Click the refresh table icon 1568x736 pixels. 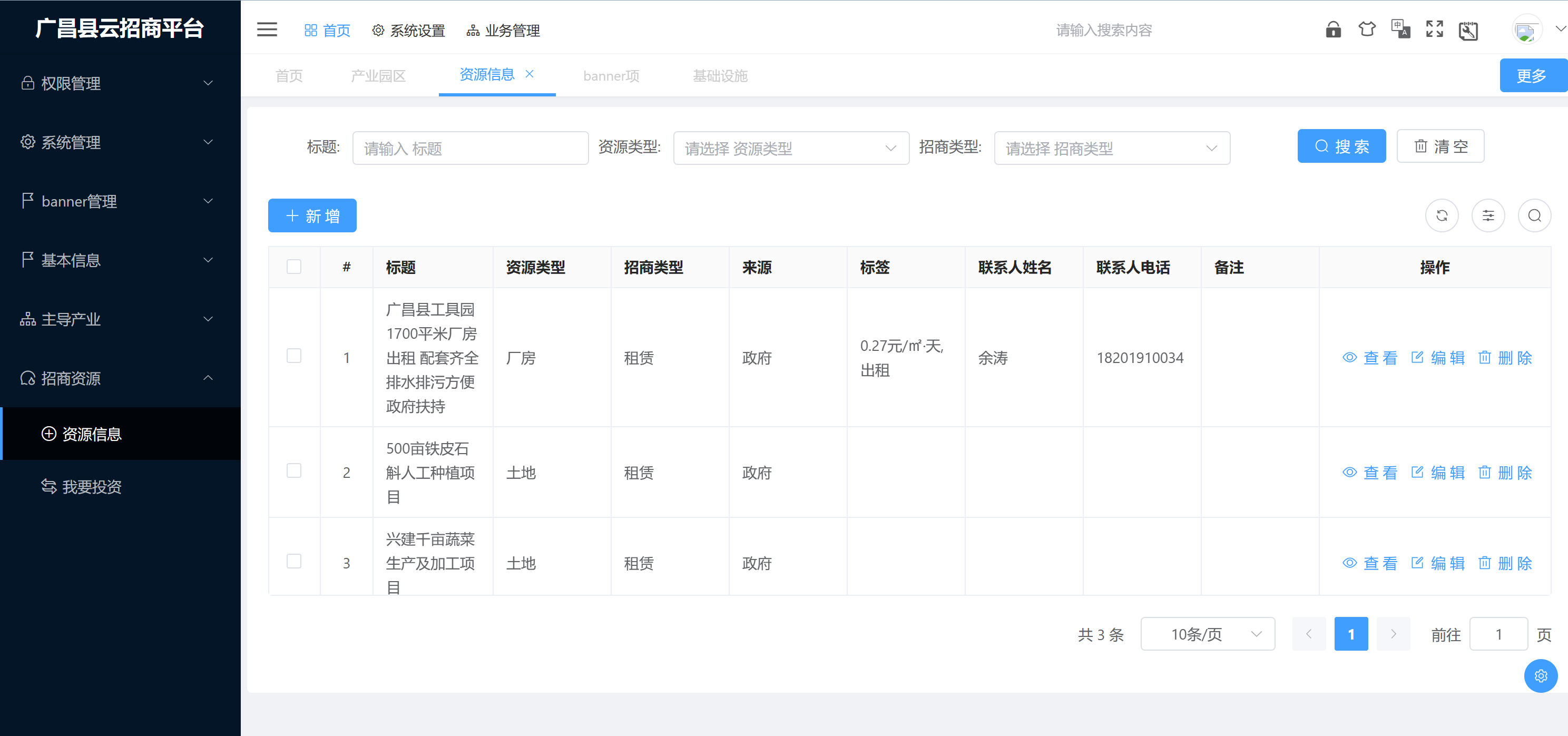1442,215
